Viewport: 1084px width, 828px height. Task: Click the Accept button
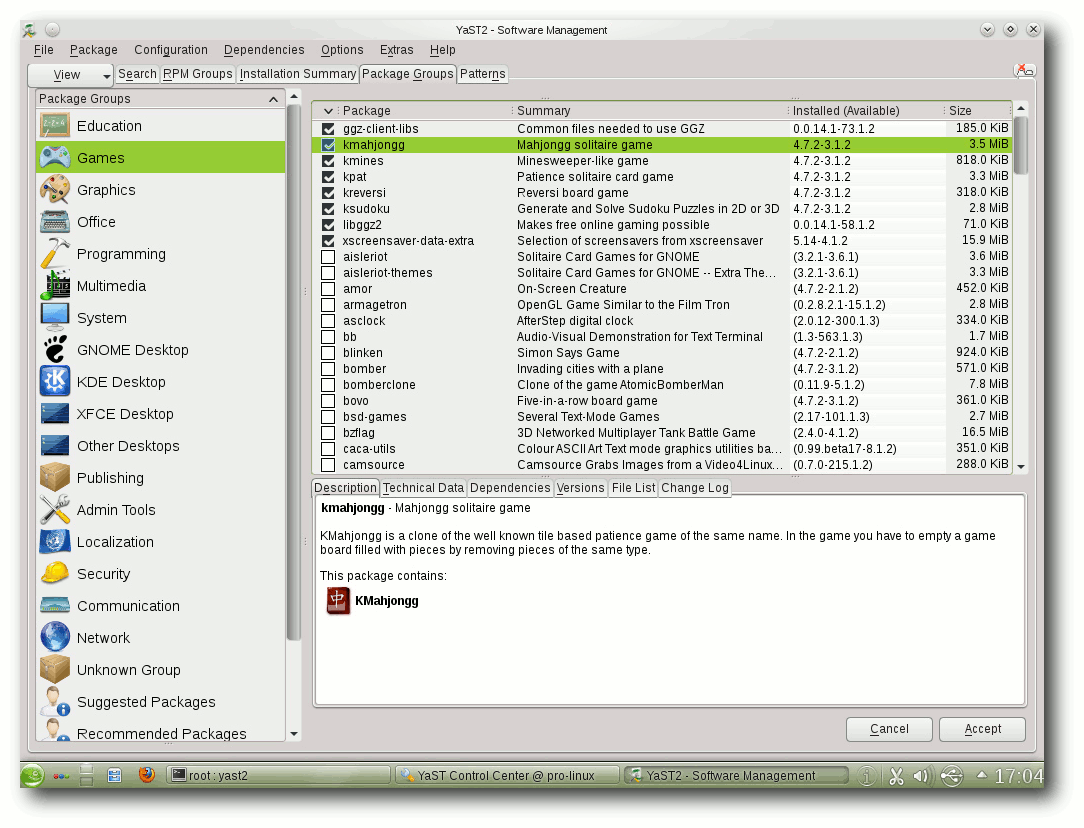click(982, 729)
